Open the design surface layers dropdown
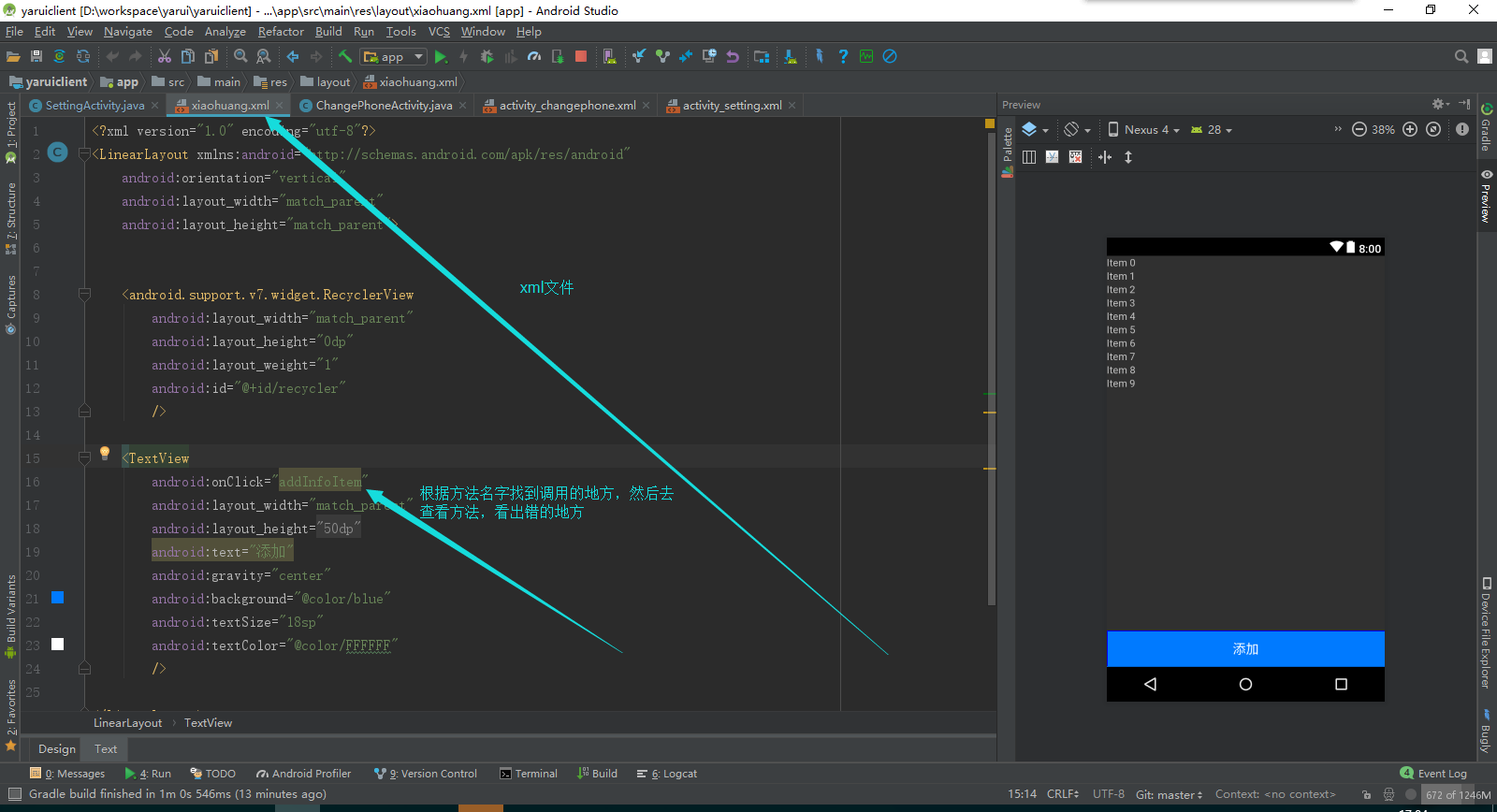The image size is (1497, 812). (x=1035, y=129)
